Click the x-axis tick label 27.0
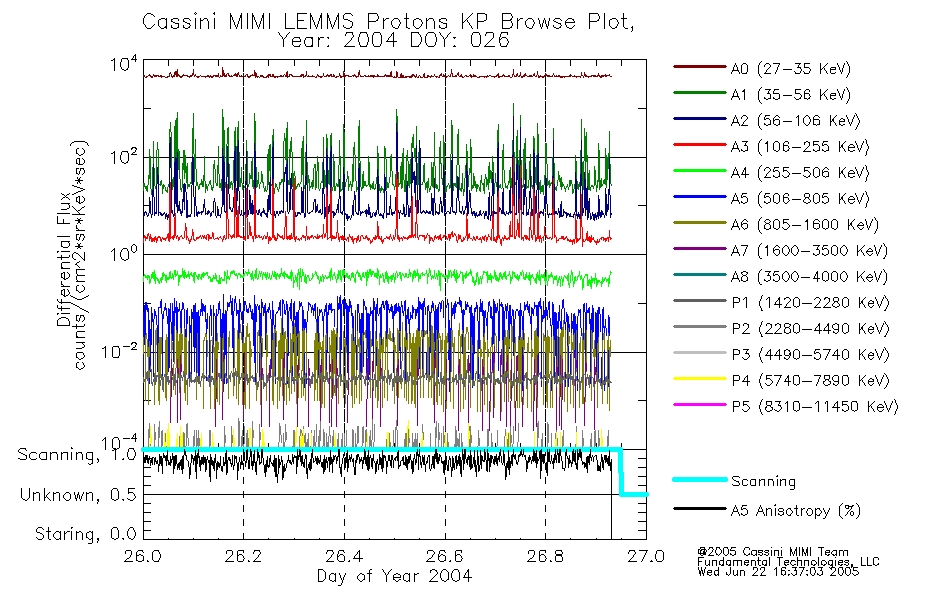The width and height of the screenshot is (950, 600). coord(646,556)
